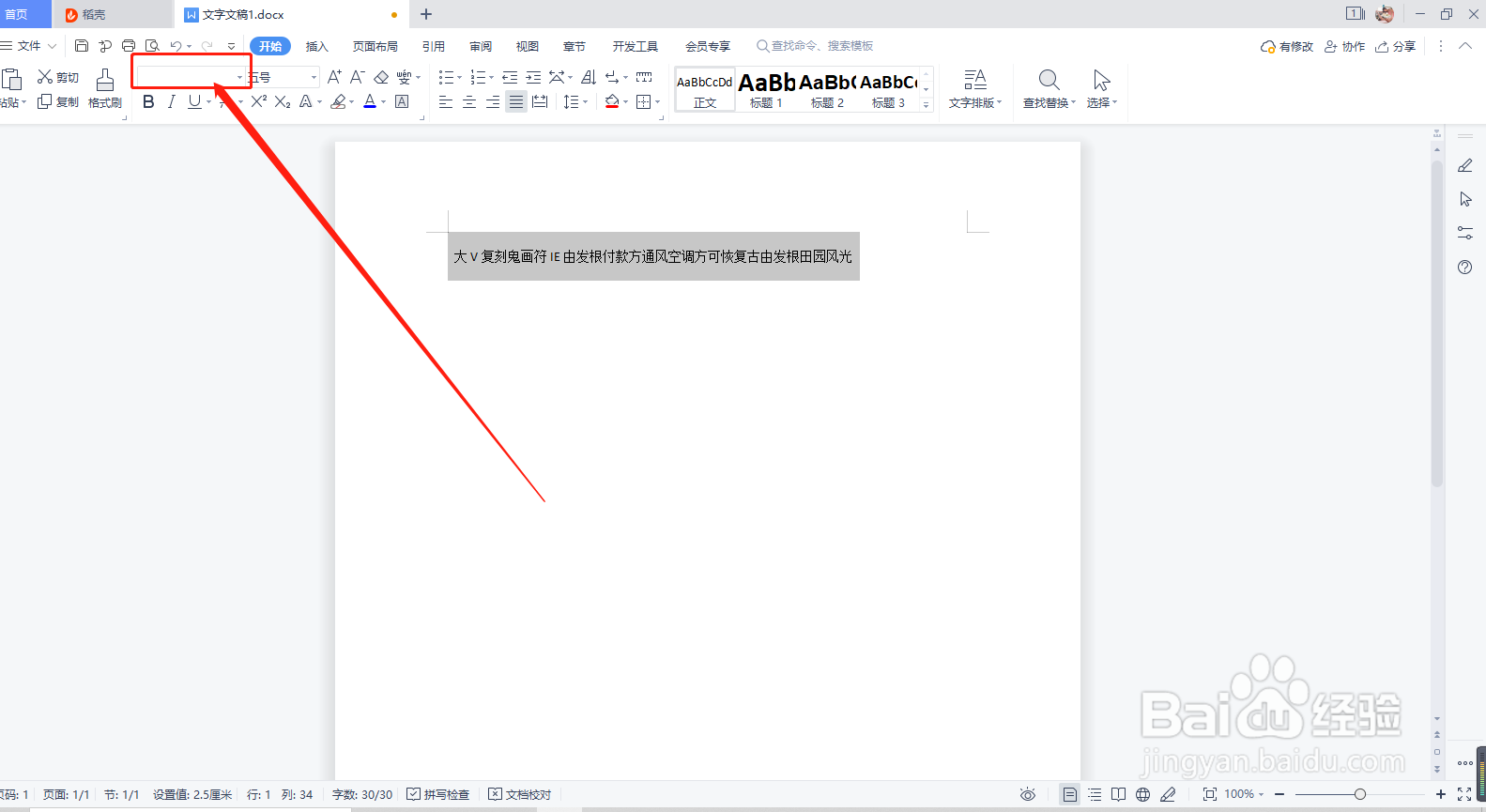Click the help question mark in right sidebar
The height and width of the screenshot is (812, 1486).
point(1465,268)
